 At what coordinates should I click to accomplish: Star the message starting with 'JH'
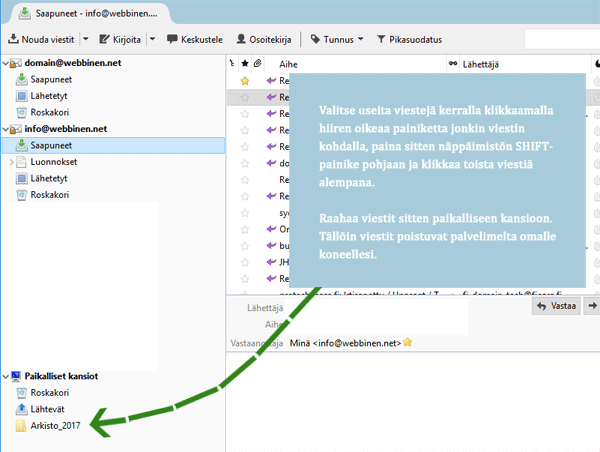pos(245,262)
